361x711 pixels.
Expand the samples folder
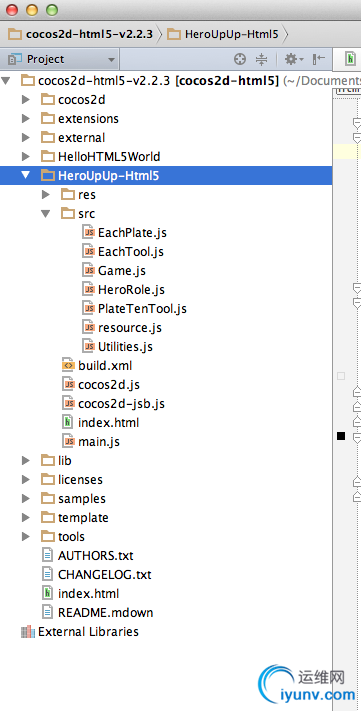pyautogui.click(x=26, y=498)
